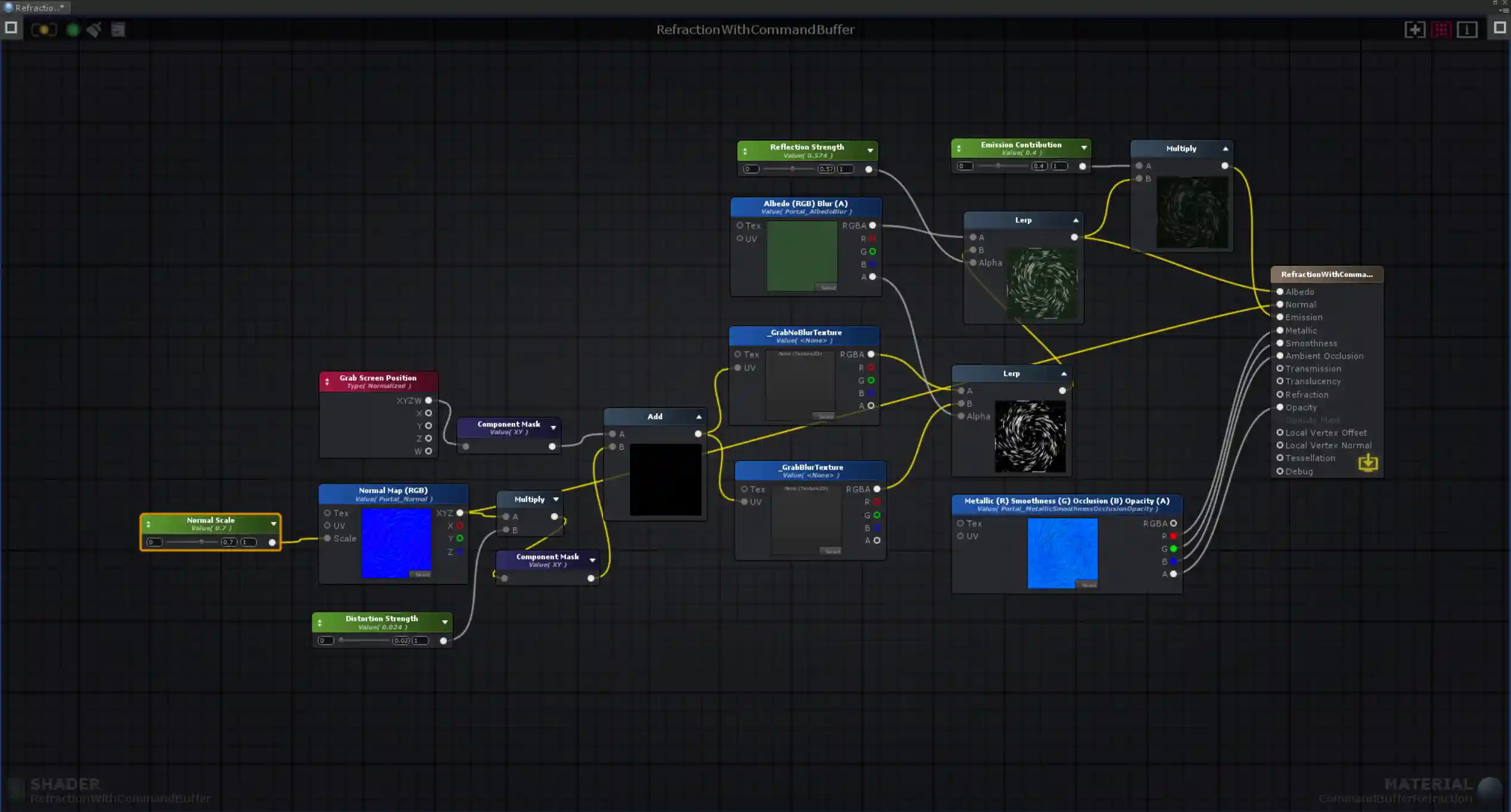Click the SHADER RefractionWithCommandBuffer label
The height and width of the screenshot is (812, 1511).
click(x=66, y=784)
